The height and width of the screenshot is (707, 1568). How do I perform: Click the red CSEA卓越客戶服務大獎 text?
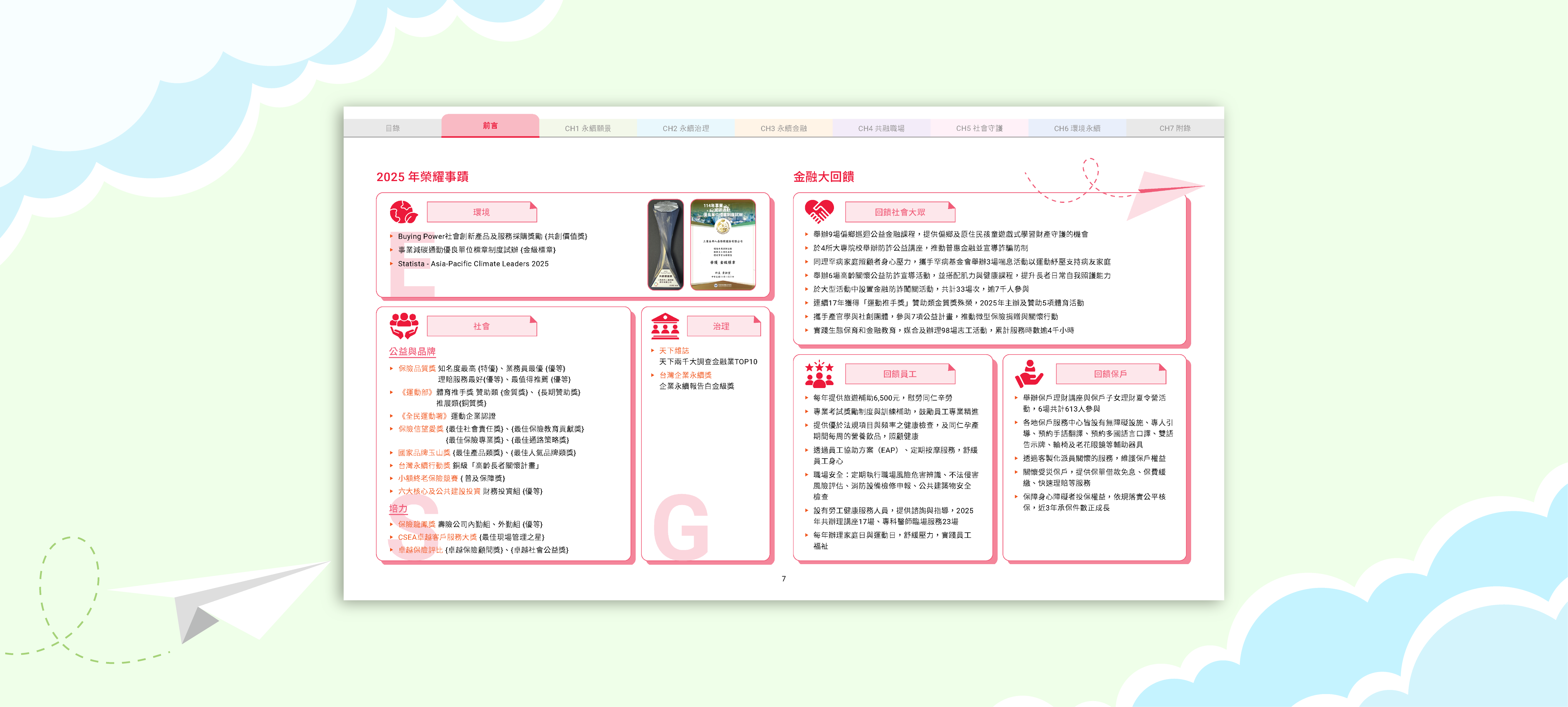click(438, 537)
